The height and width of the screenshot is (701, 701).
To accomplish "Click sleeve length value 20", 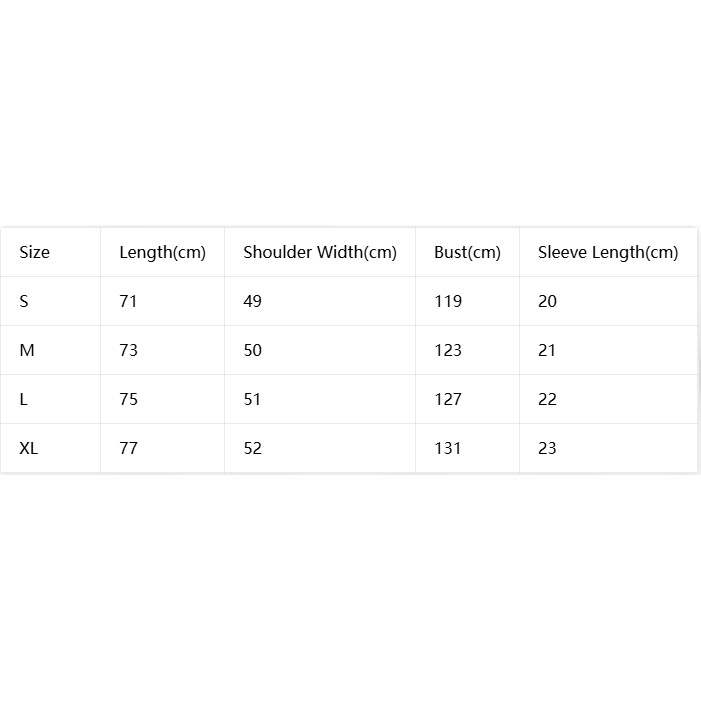I will [x=547, y=301].
